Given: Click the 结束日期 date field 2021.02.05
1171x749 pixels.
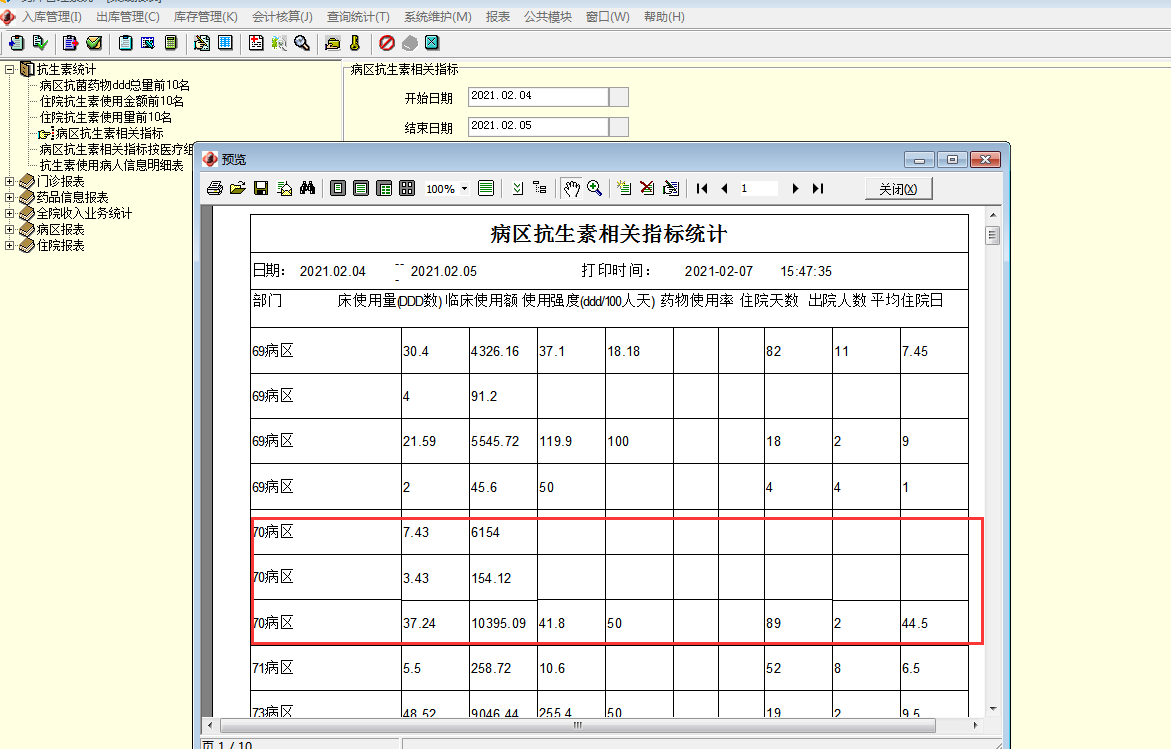Looking at the screenshot, I should click(538, 127).
